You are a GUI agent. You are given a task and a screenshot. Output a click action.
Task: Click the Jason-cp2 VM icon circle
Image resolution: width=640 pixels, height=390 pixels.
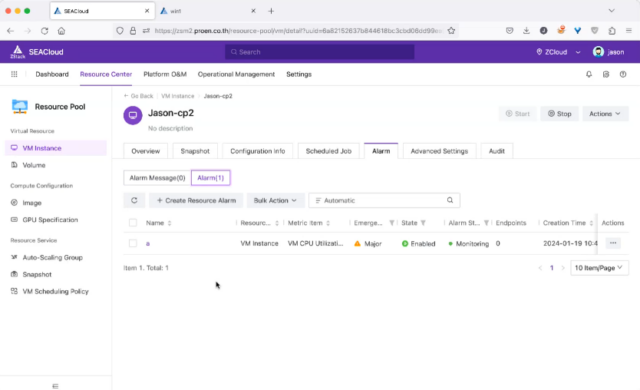coord(133,115)
